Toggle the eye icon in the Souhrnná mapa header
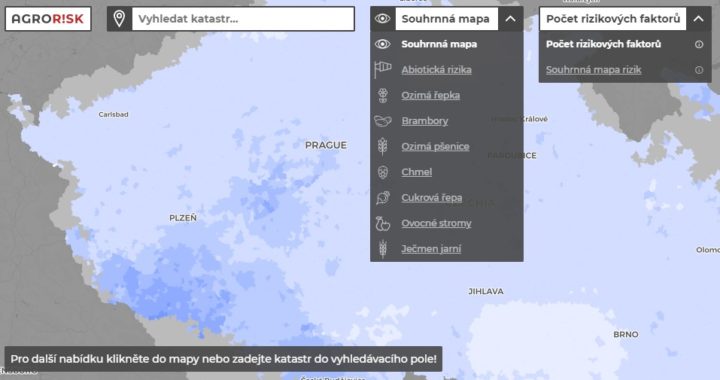 click(x=382, y=19)
